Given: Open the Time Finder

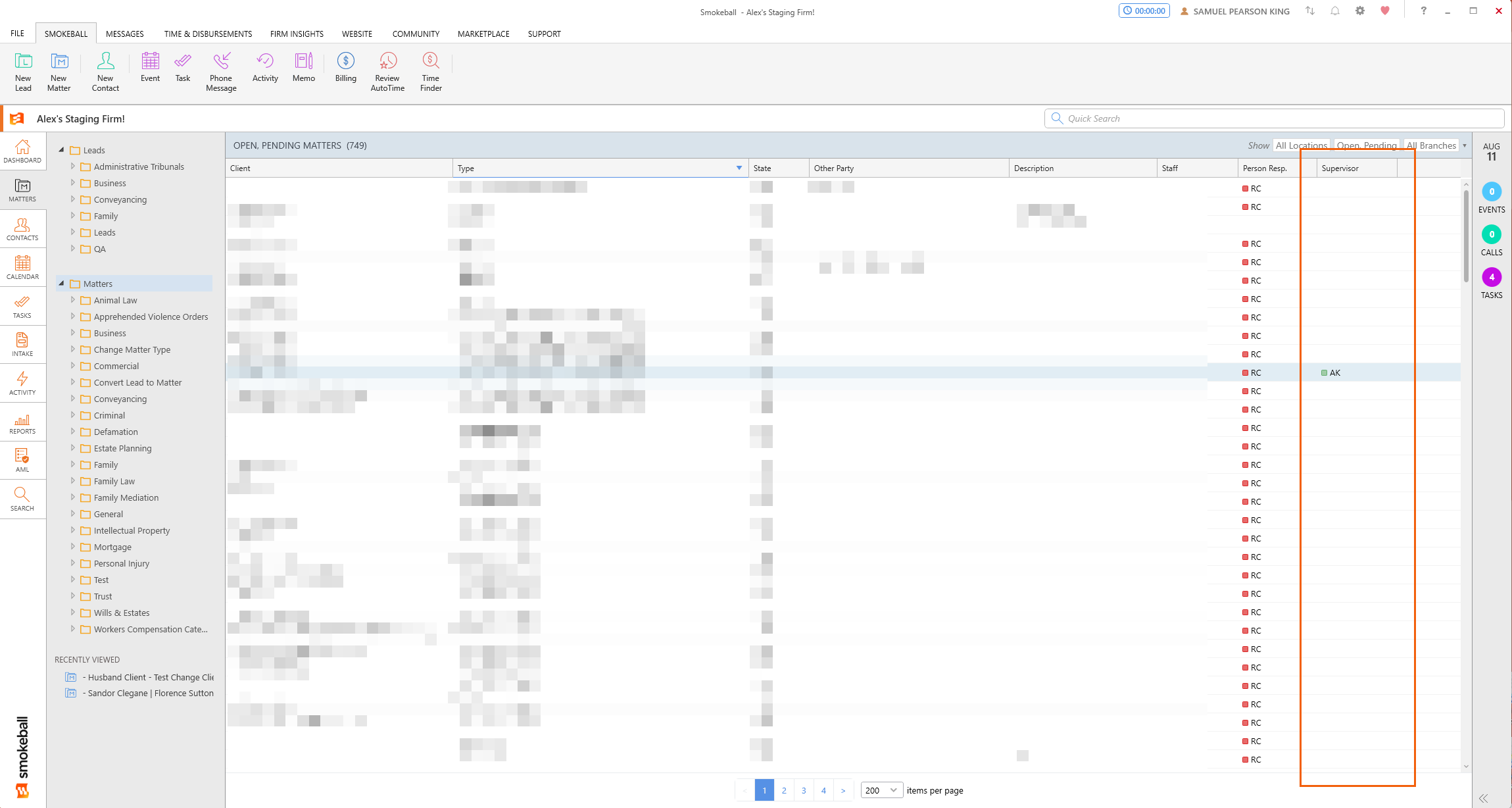Looking at the screenshot, I should [x=431, y=72].
